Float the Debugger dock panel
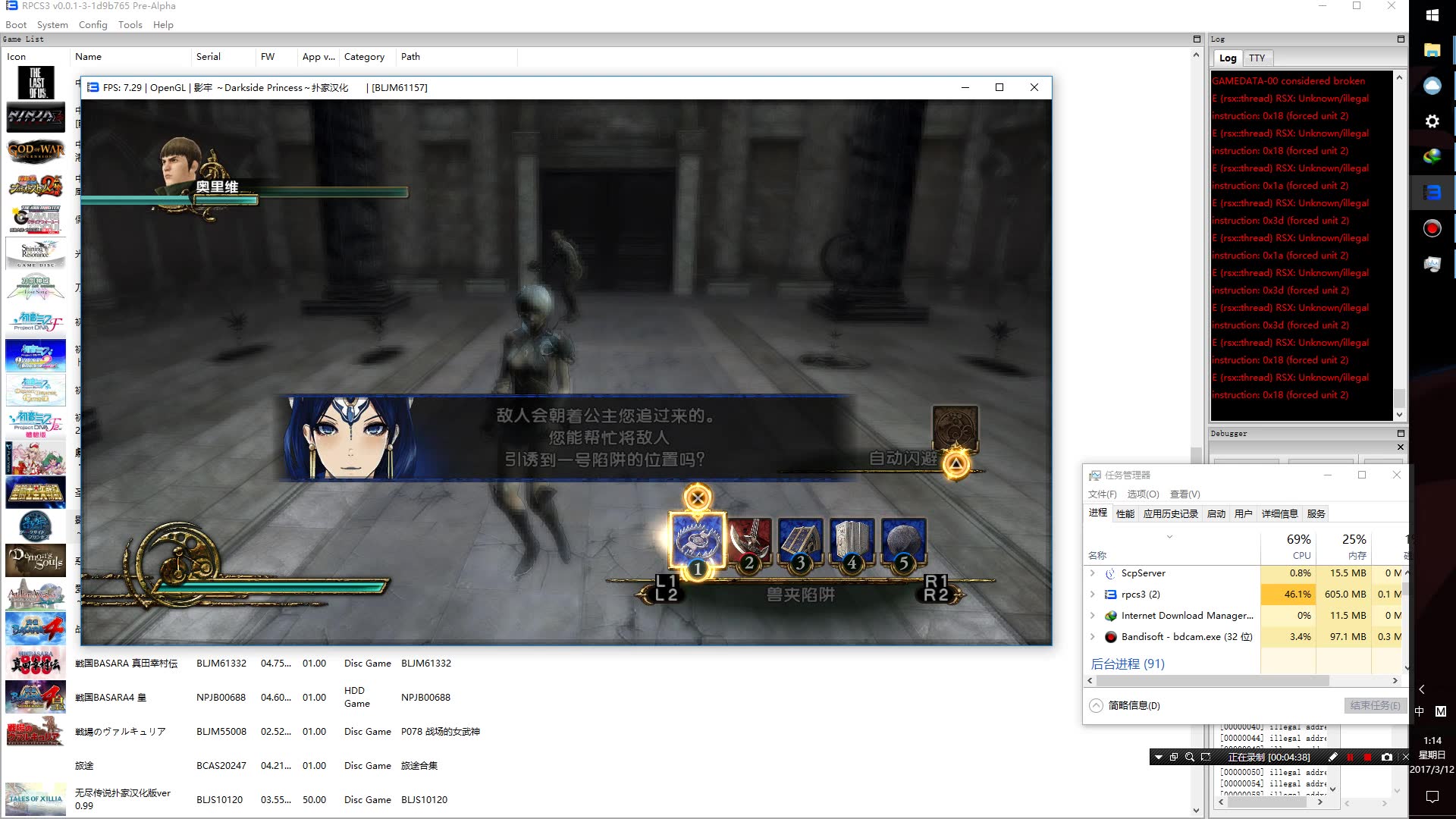Screen dimensions: 1456x819 point(1401,433)
